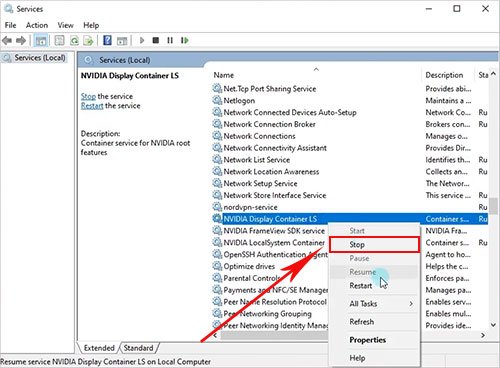
Task: Click the Properties toolbar icon
Action: point(59,41)
